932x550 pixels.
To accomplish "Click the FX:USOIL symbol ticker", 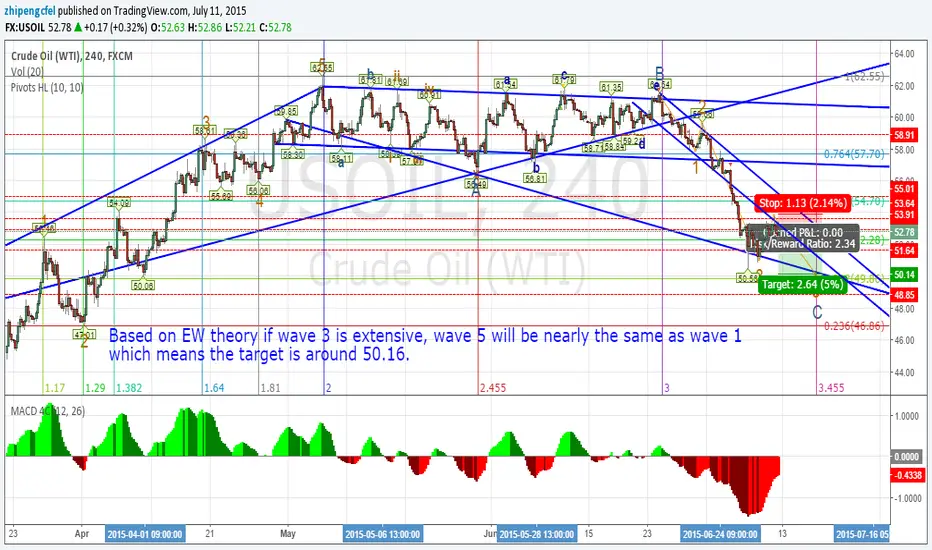I will click(24, 27).
